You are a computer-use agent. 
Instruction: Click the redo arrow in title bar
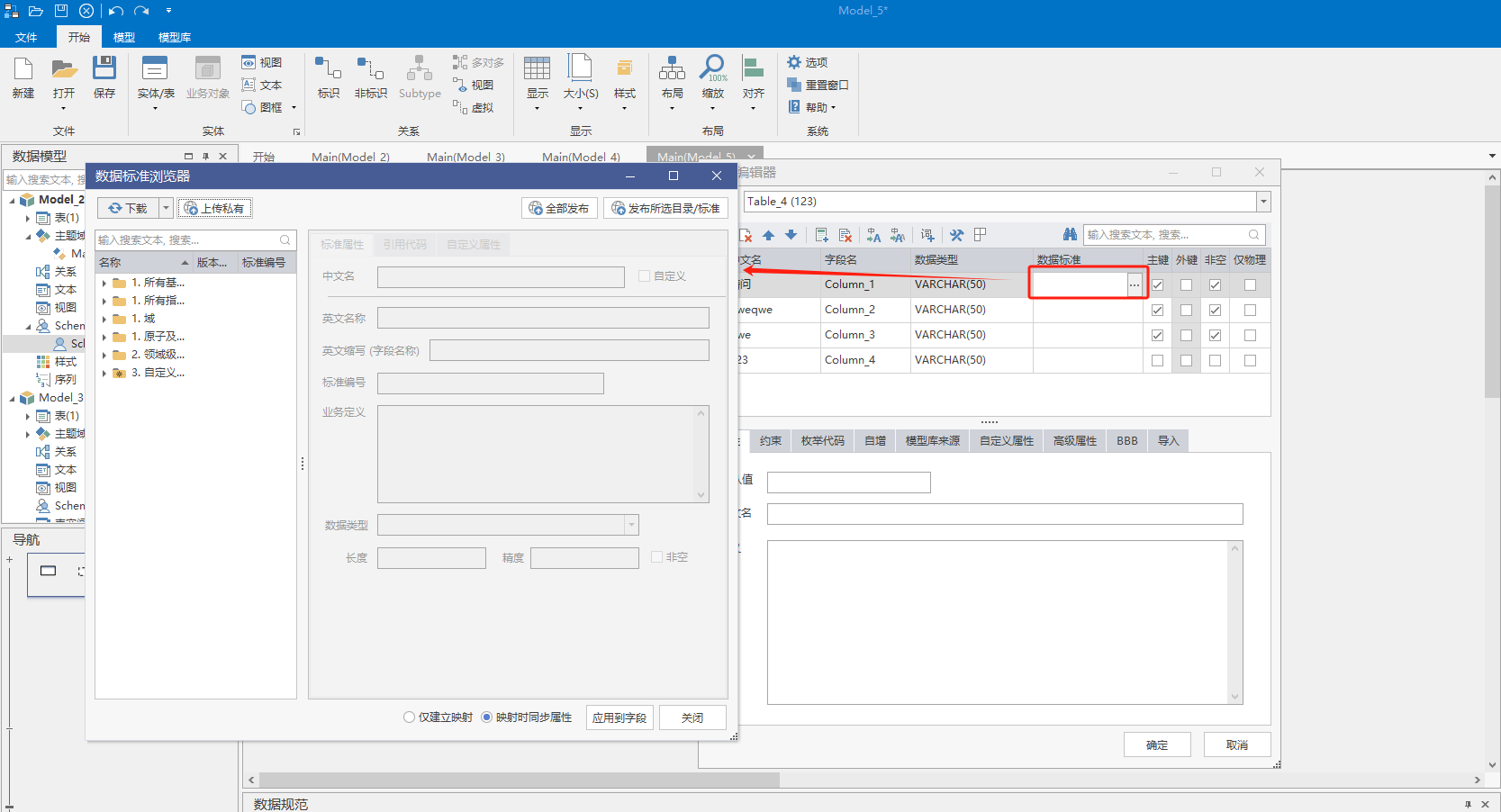[x=141, y=11]
